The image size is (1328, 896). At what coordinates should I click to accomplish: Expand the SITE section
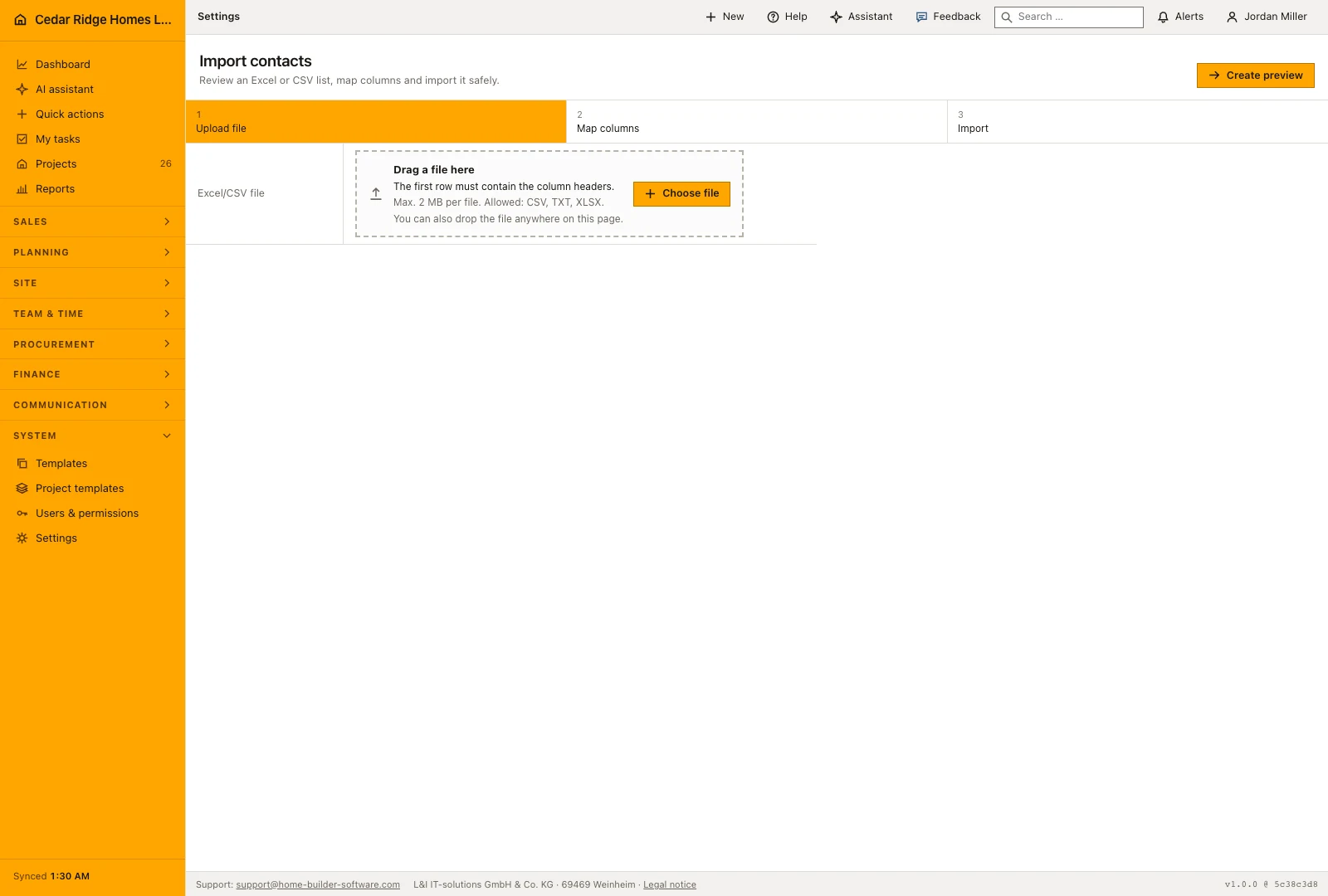click(x=92, y=283)
